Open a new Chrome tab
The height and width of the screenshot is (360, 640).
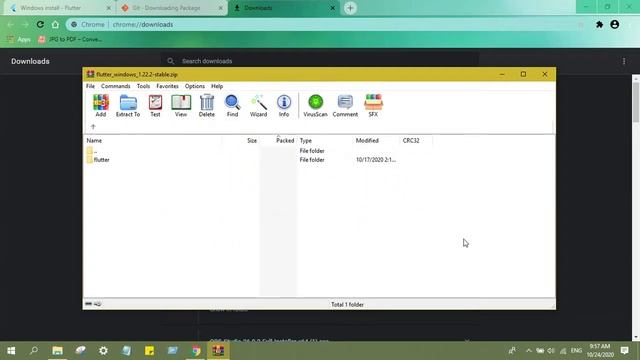click(350, 8)
